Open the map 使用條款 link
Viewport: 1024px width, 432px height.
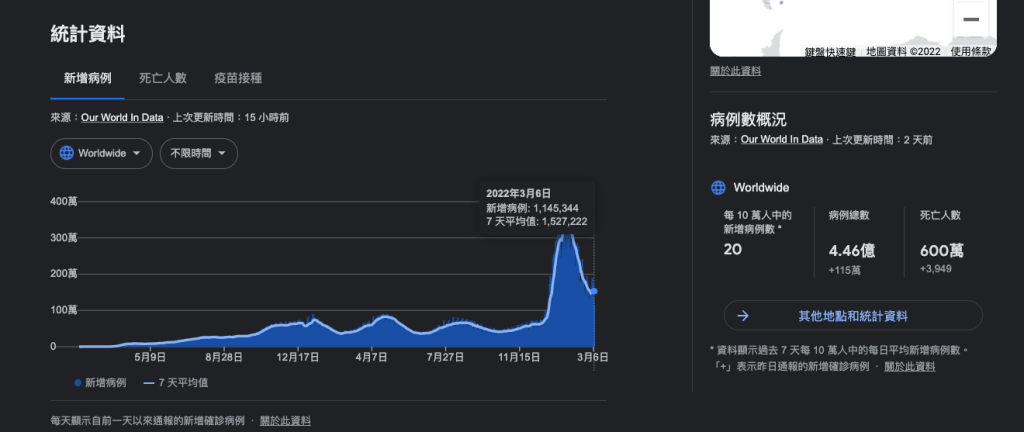tap(970, 51)
